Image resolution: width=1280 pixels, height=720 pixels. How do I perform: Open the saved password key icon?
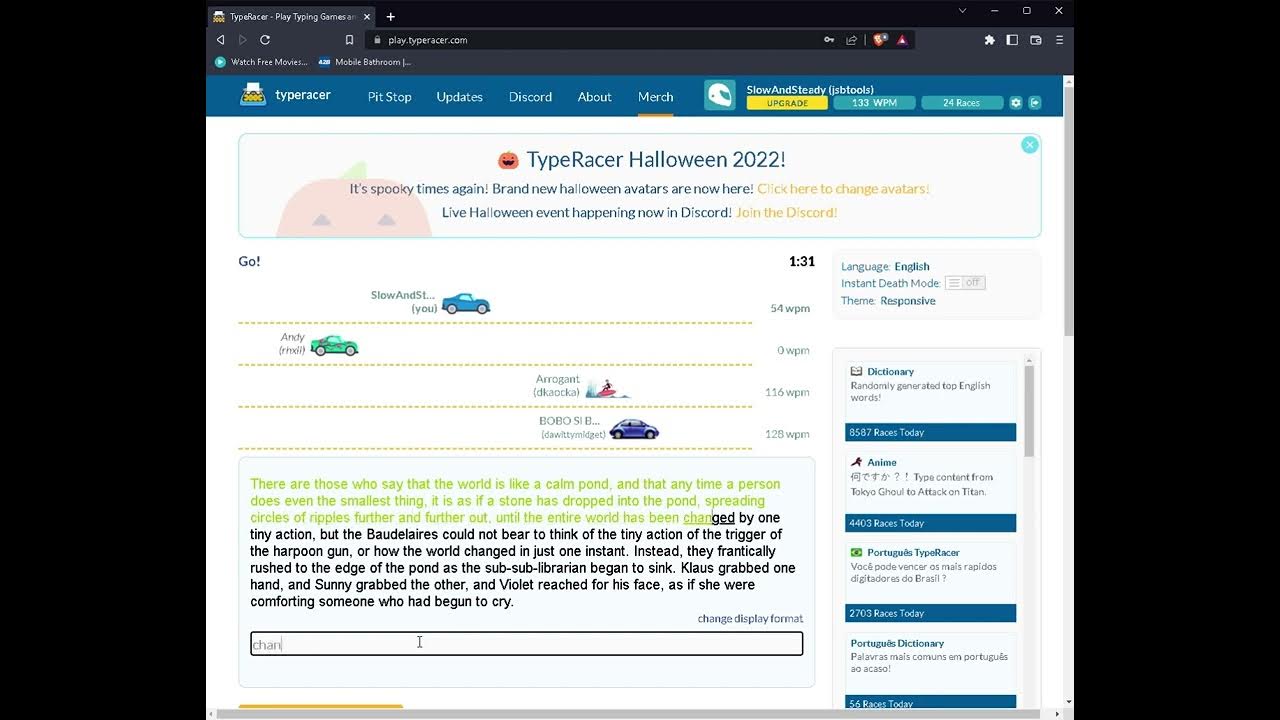pos(829,40)
